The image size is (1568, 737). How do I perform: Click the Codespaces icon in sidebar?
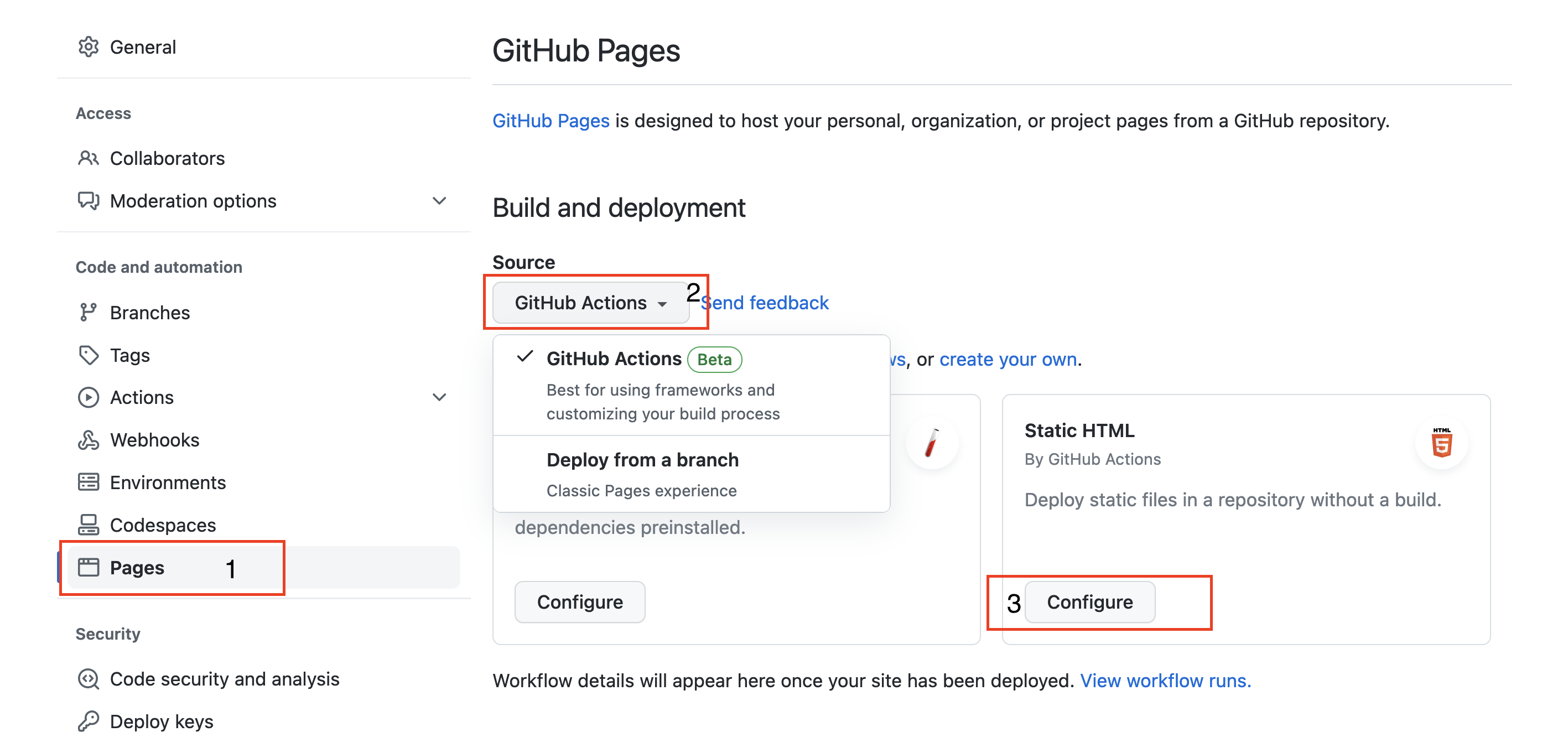(89, 525)
